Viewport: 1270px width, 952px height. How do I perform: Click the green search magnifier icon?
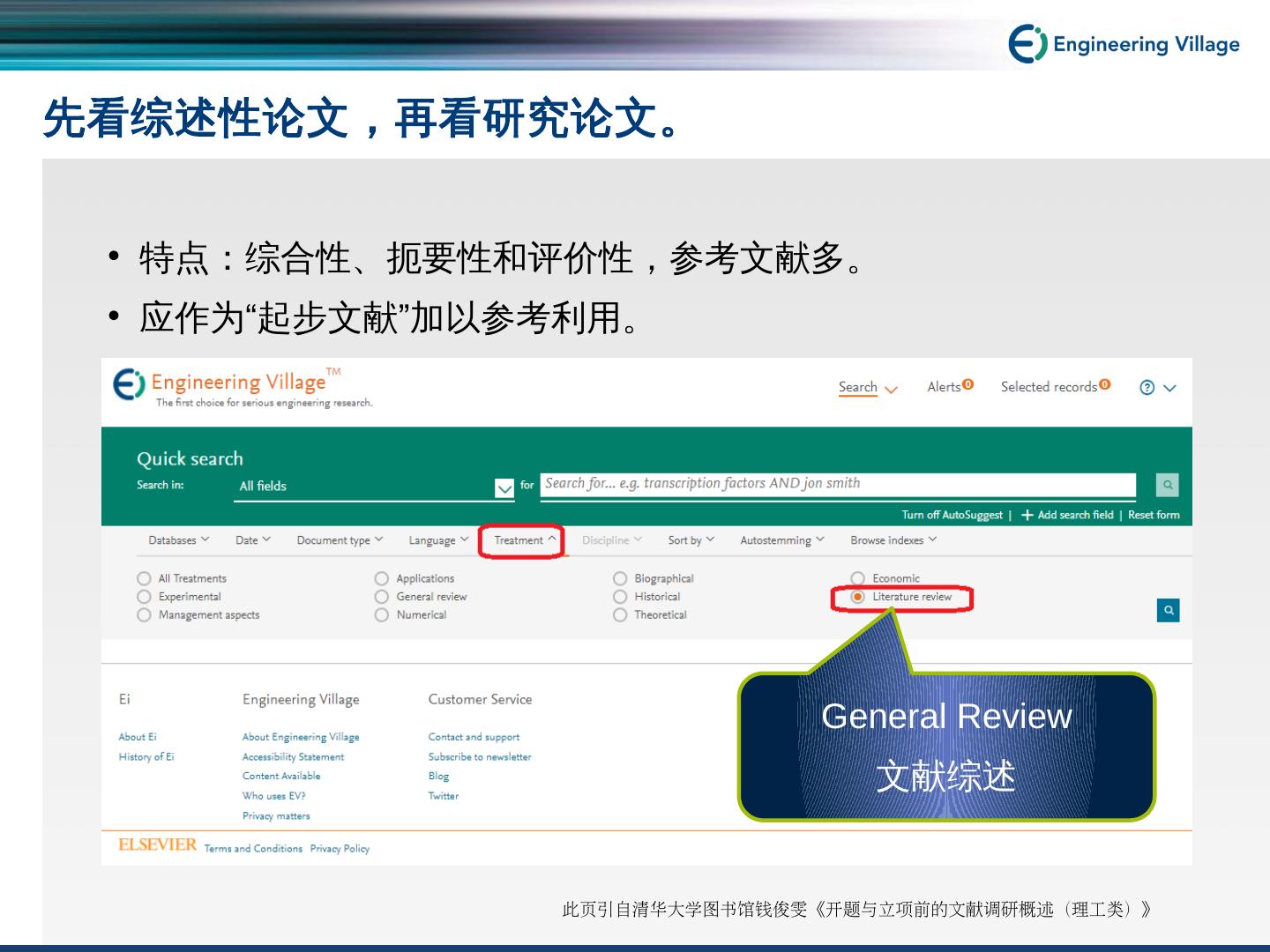pos(1167,485)
